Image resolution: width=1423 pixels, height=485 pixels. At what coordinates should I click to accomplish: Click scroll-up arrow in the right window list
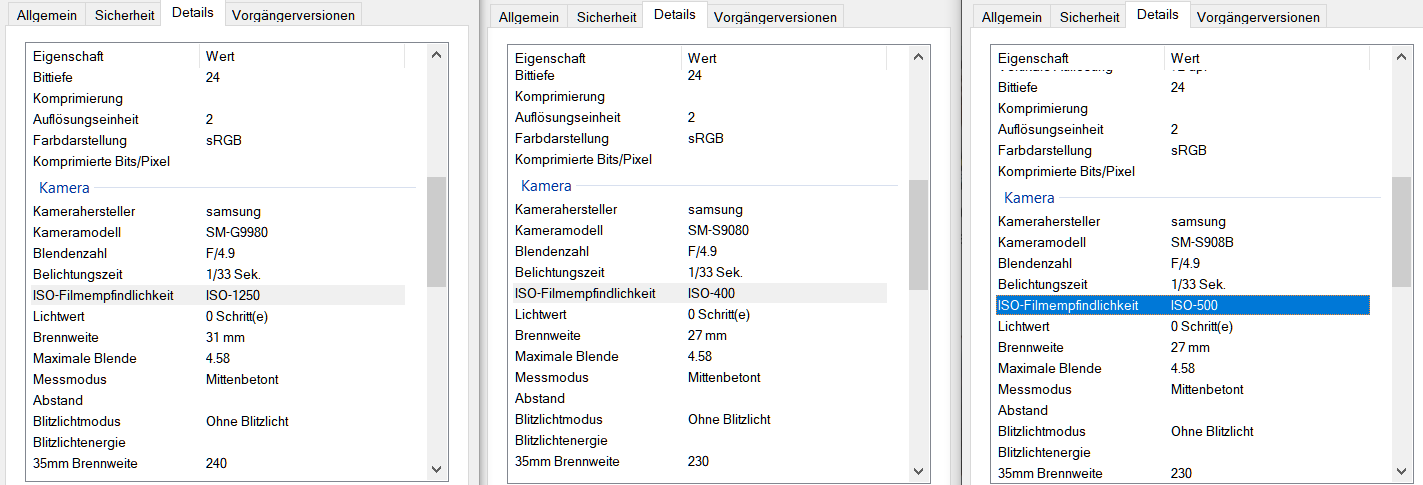pos(1402,57)
